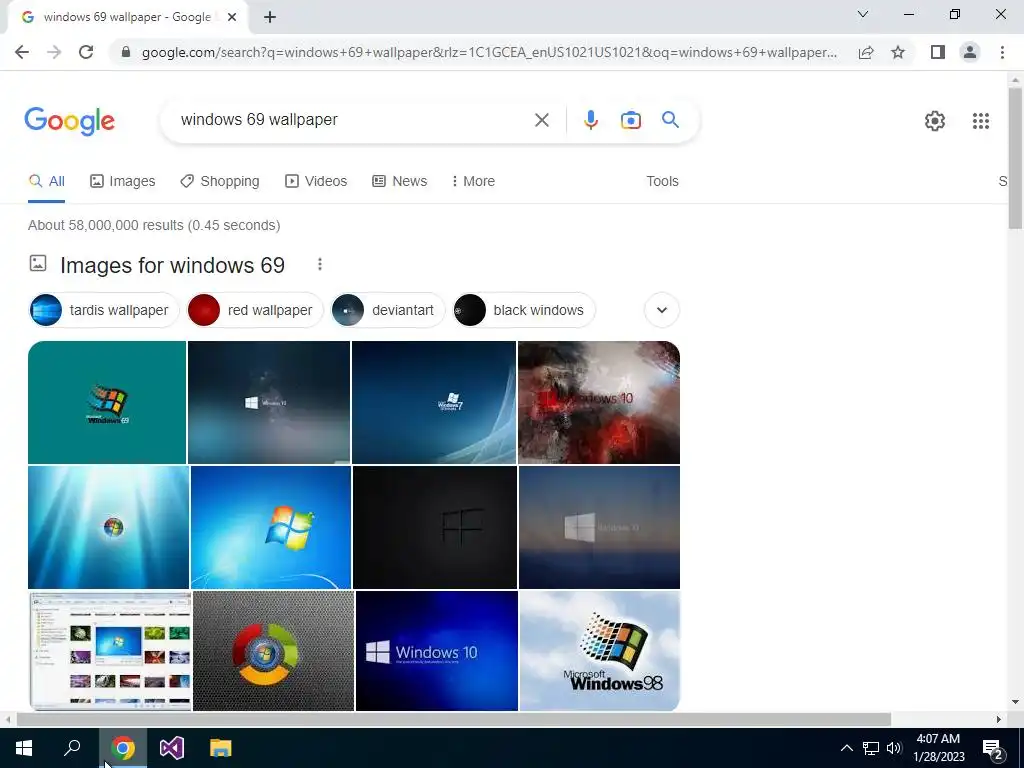The height and width of the screenshot is (768, 1024).
Task: Open search Tools
Action: coord(662,181)
